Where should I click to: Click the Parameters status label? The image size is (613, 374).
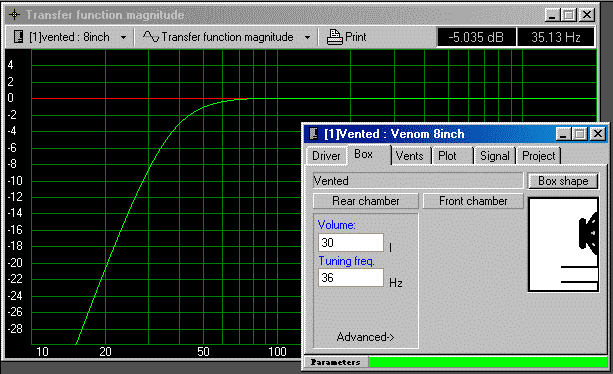[335, 362]
